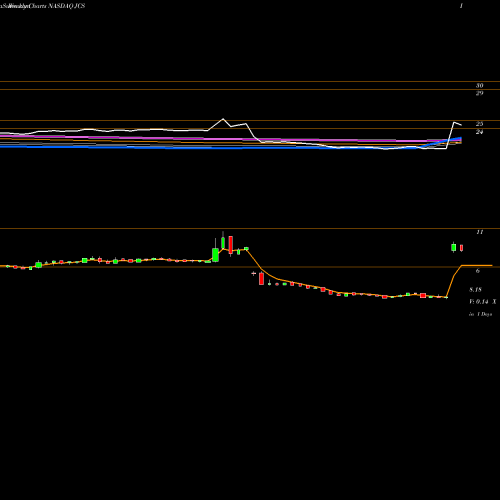Select the 24 price level label
Image resolution: width=500 pixels, height=500 pixels.
[x=479, y=132]
